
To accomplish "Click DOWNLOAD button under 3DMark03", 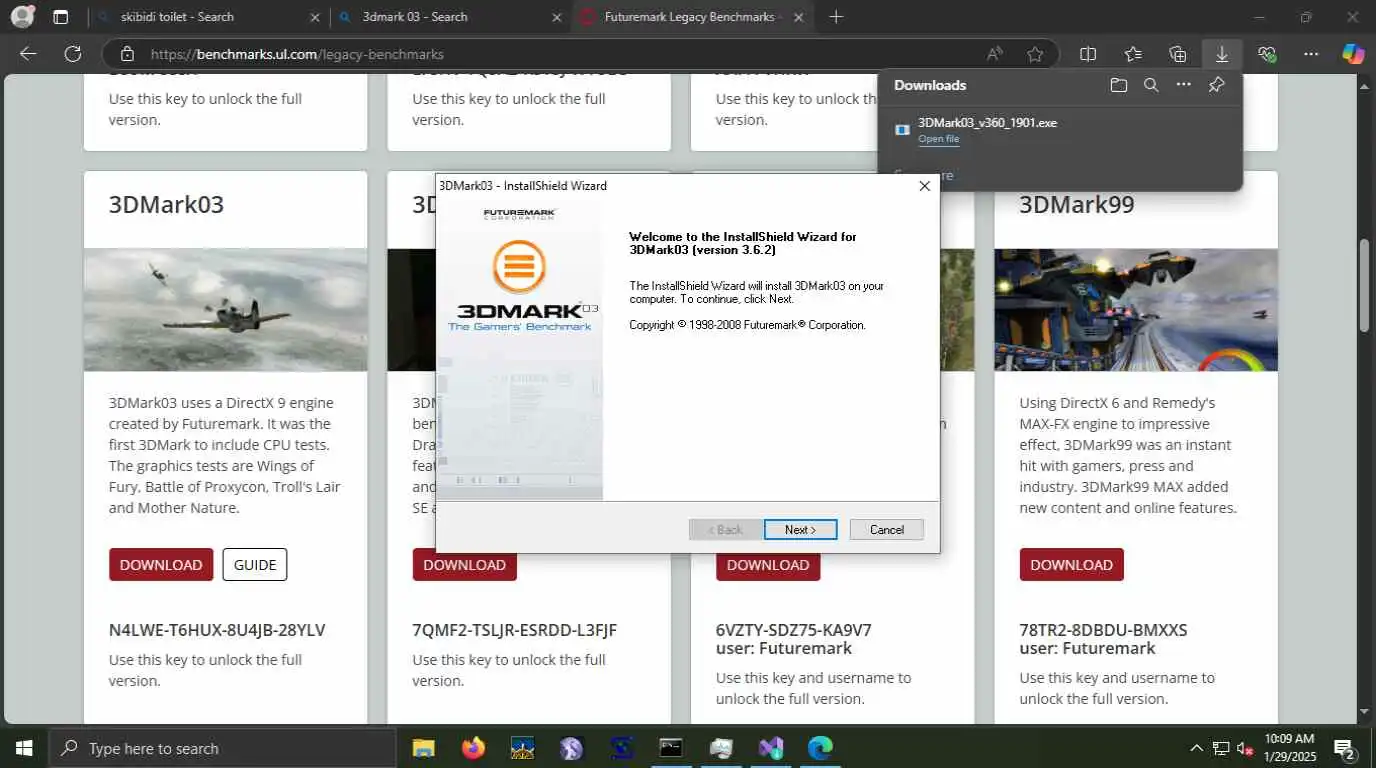I will (x=161, y=564).
